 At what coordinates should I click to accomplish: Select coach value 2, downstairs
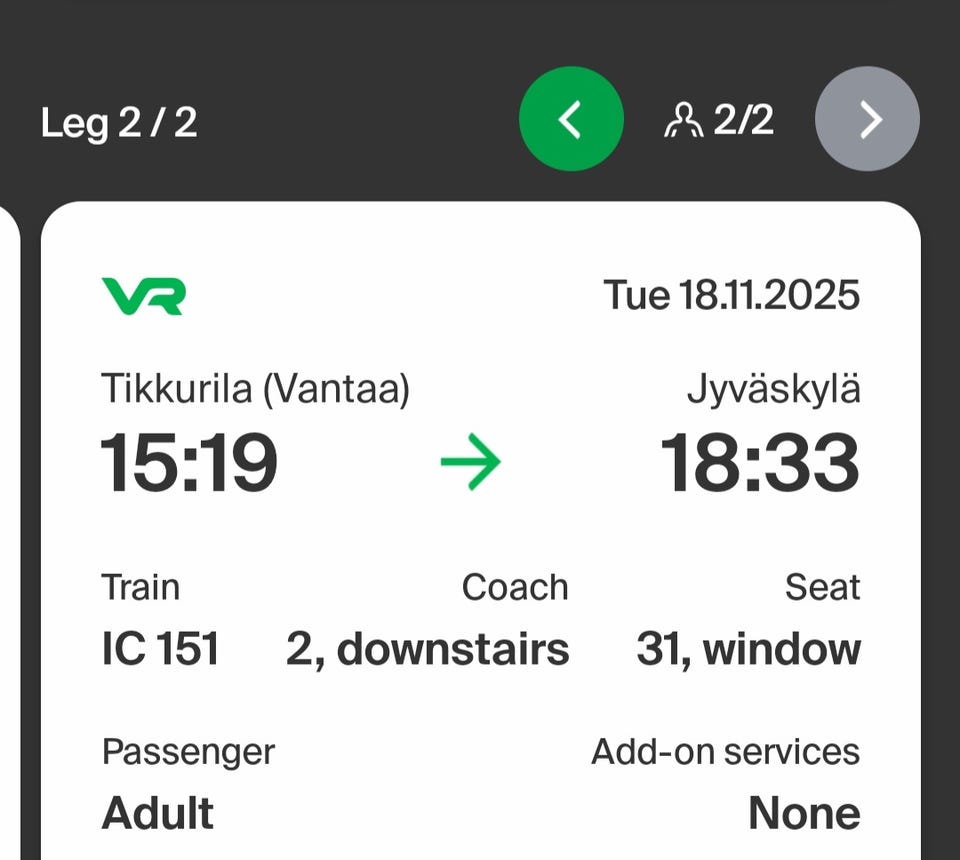(x=427, y=649)
